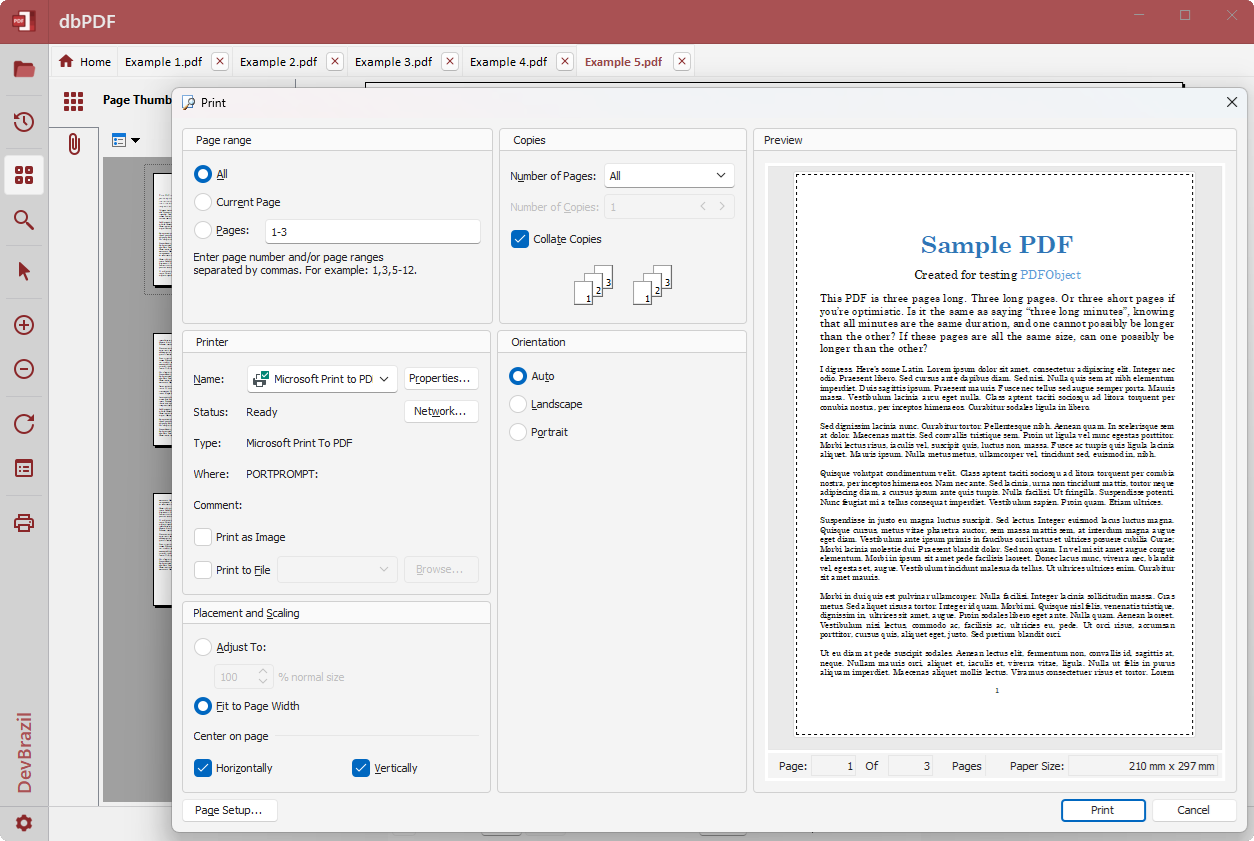1254x841 pixels.
Task: Close the Example 5.pdf tab
Action: coord(682,61)
